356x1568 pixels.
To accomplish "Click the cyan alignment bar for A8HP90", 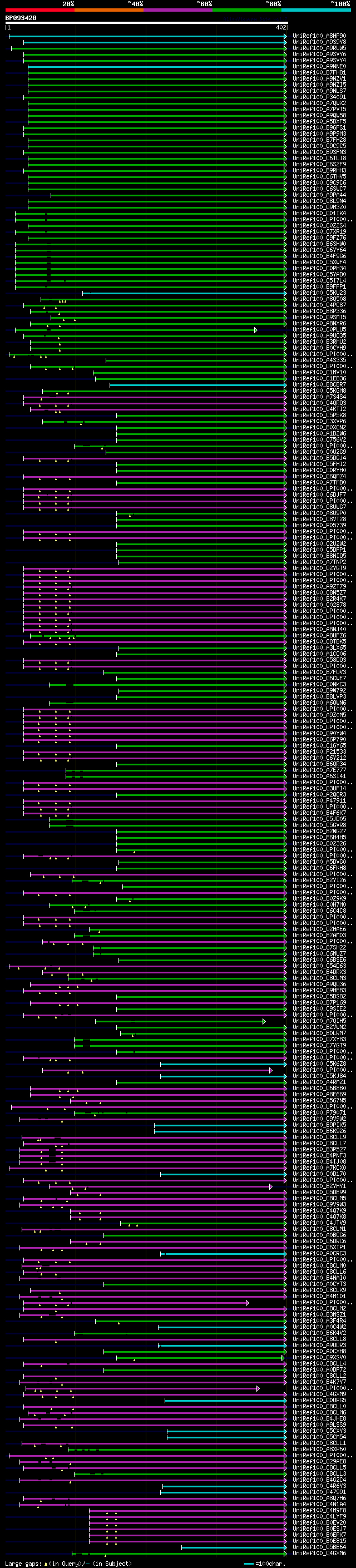I will [x=148, y=36].
